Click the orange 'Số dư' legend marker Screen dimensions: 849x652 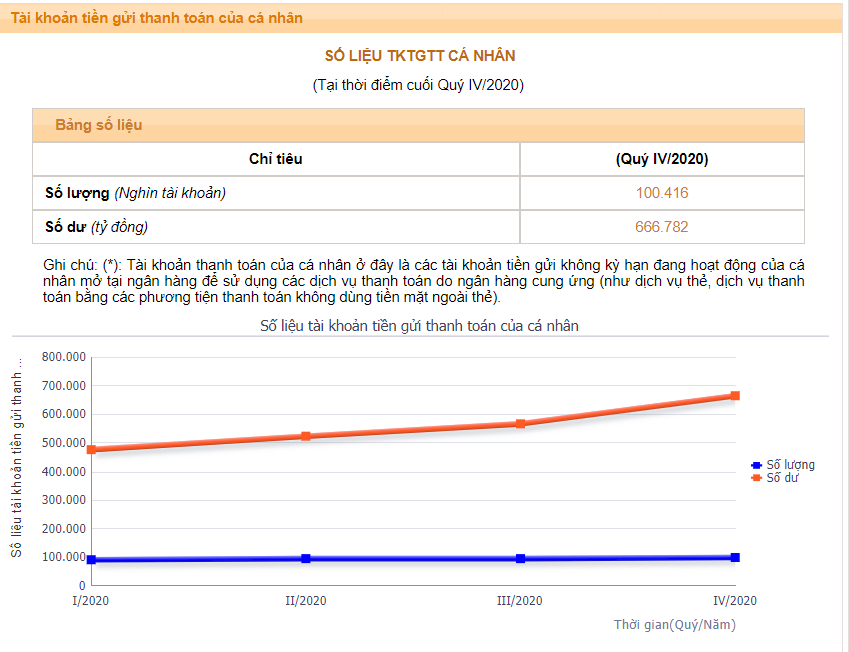[756, 478]
